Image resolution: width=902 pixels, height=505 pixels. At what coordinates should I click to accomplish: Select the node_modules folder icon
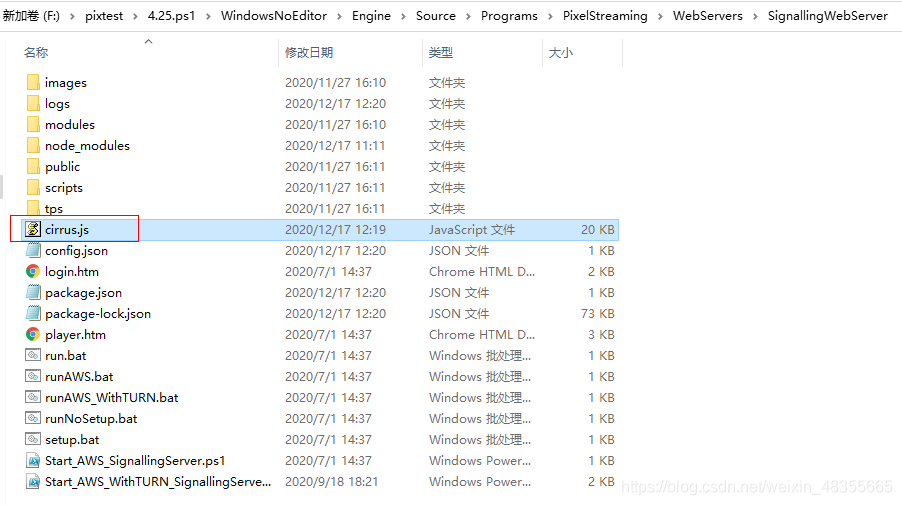pos(33,146)
